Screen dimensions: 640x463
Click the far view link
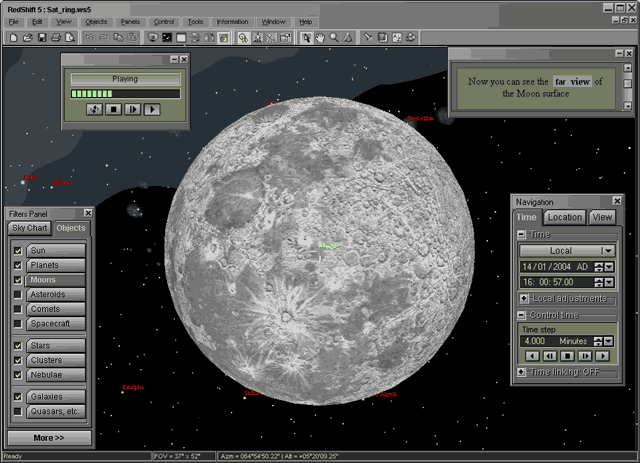pos(572,82)
